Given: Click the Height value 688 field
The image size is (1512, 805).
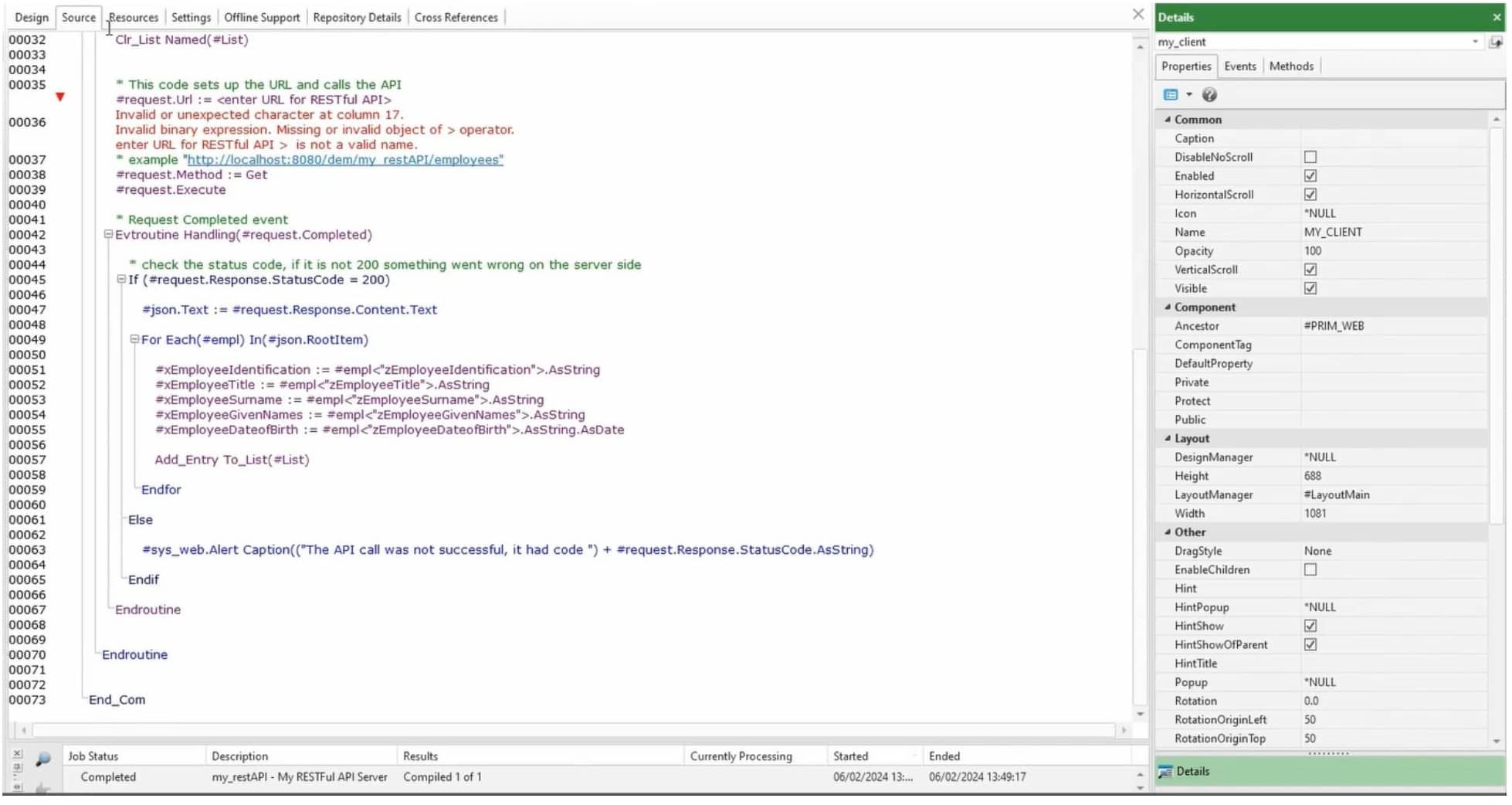Looking at the screenshot, I should coord(1394,476).
